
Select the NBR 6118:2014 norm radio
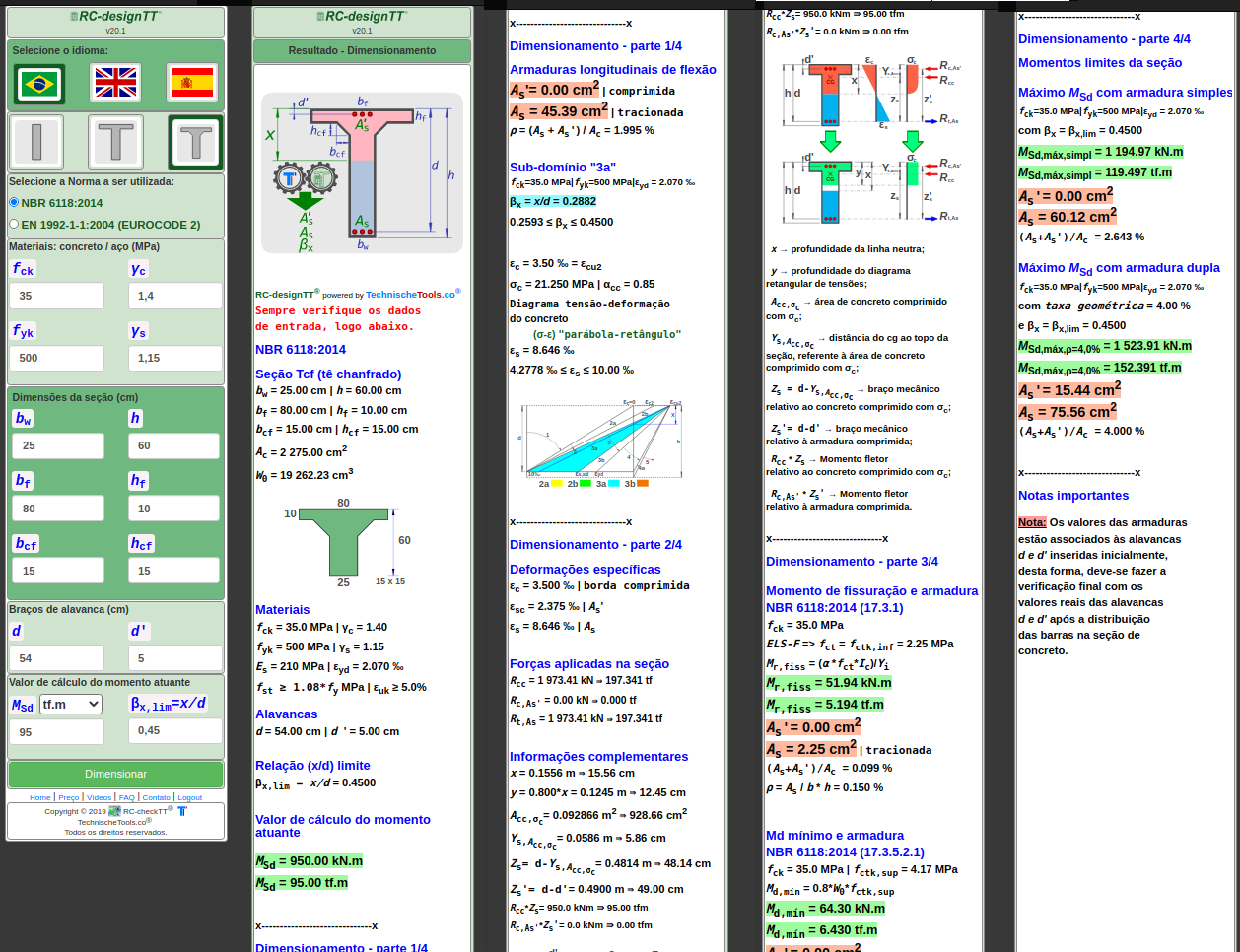point(14,202)
